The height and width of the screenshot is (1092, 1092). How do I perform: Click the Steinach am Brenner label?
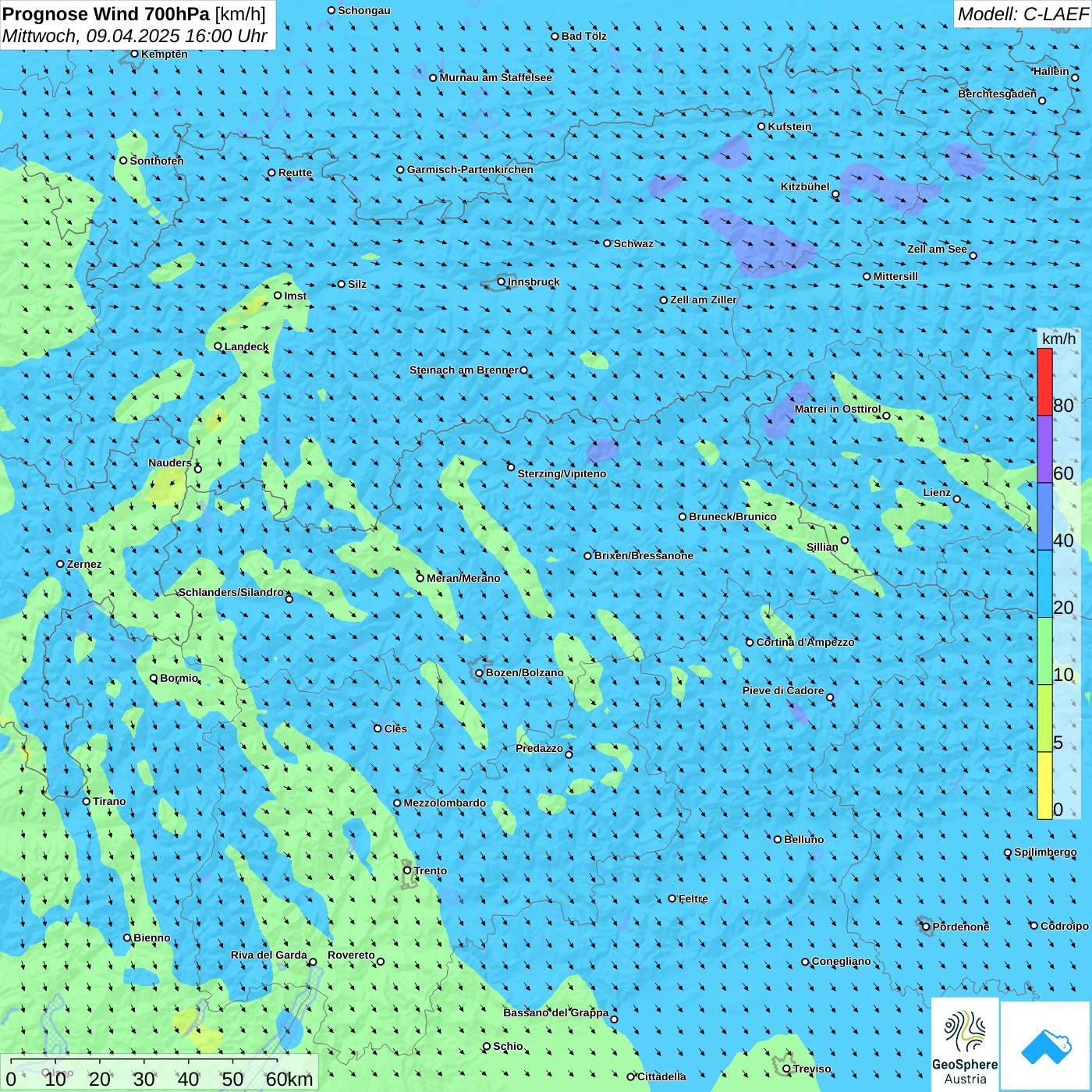[463, 370]
